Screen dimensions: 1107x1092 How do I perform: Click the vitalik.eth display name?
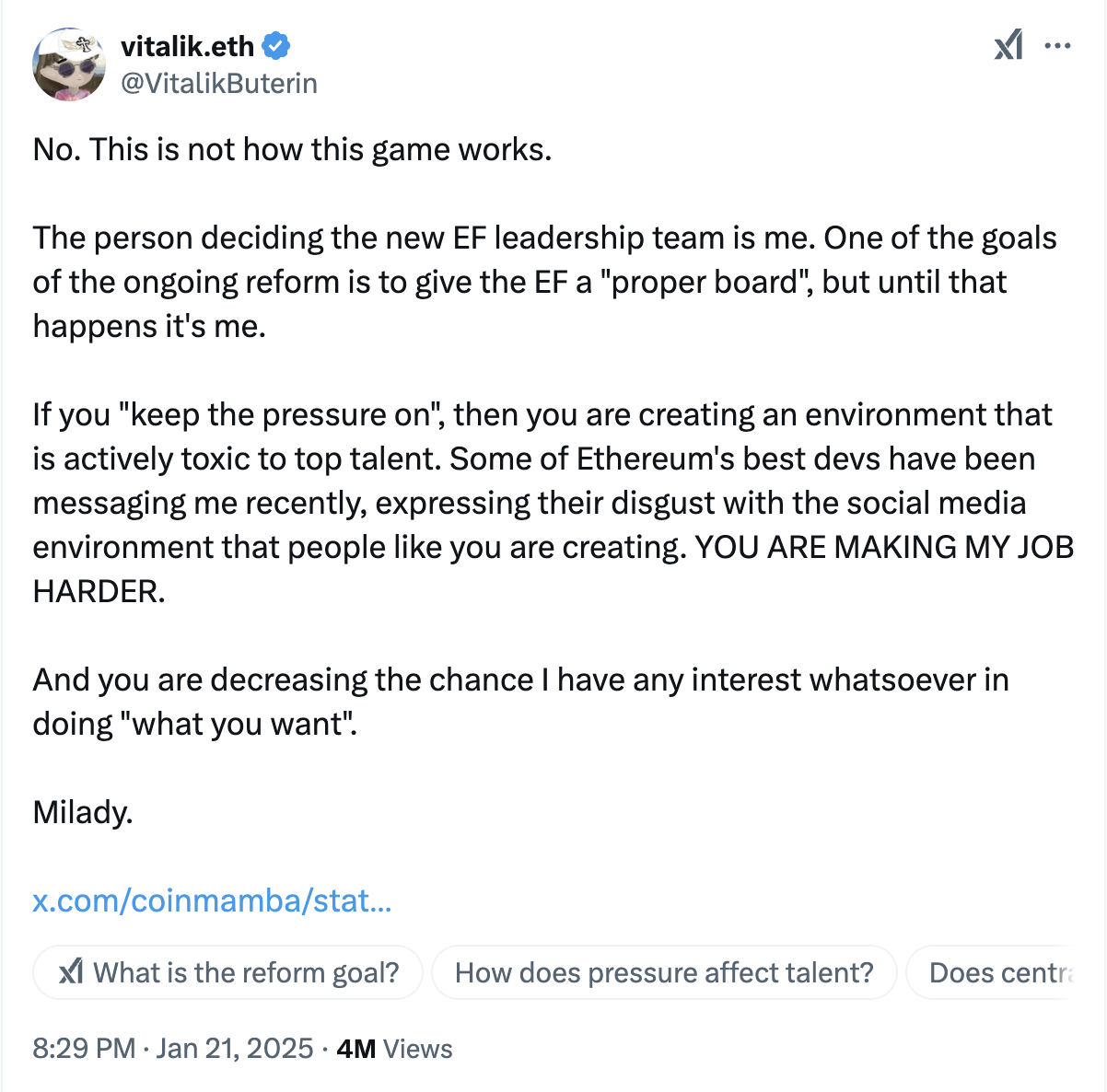(187, 45)
